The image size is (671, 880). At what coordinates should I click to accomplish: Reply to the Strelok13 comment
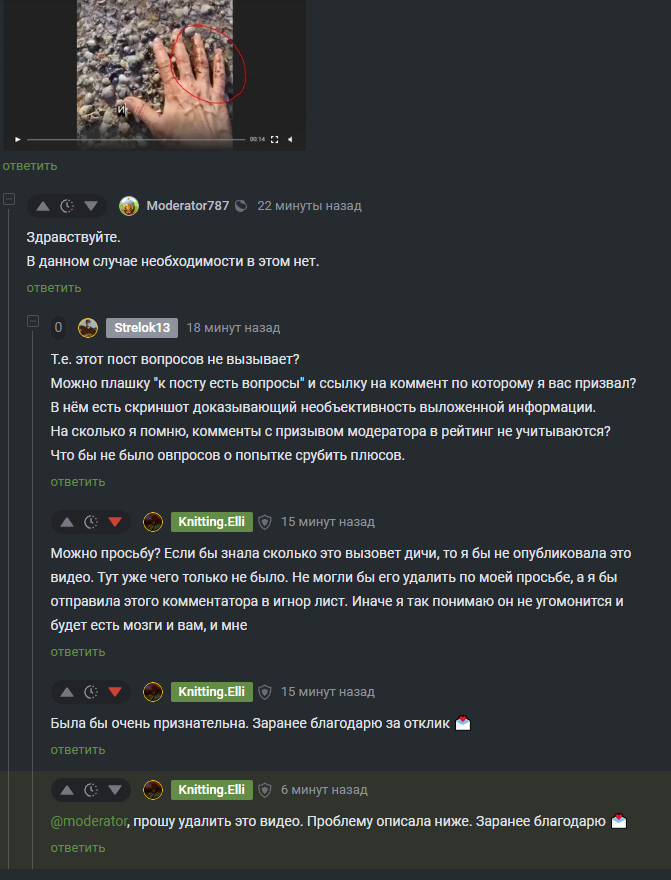(x=78, y=482)
